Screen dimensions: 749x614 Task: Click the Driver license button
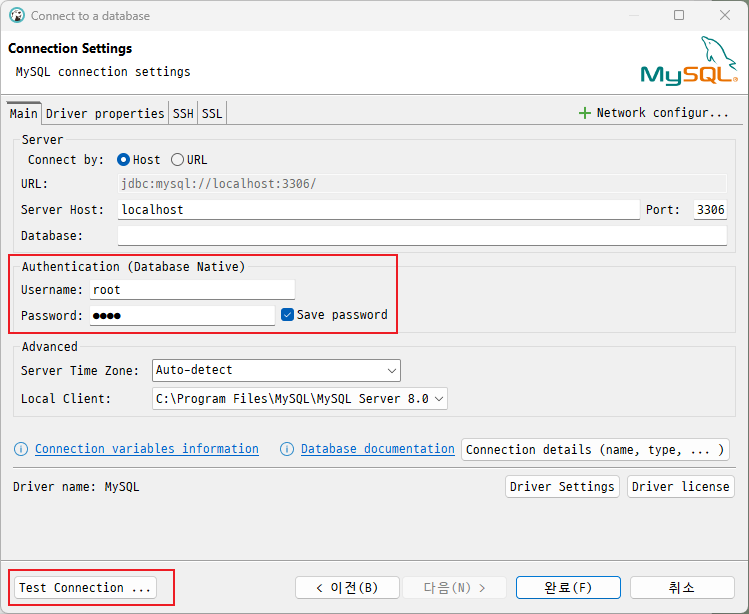(681, 486)
